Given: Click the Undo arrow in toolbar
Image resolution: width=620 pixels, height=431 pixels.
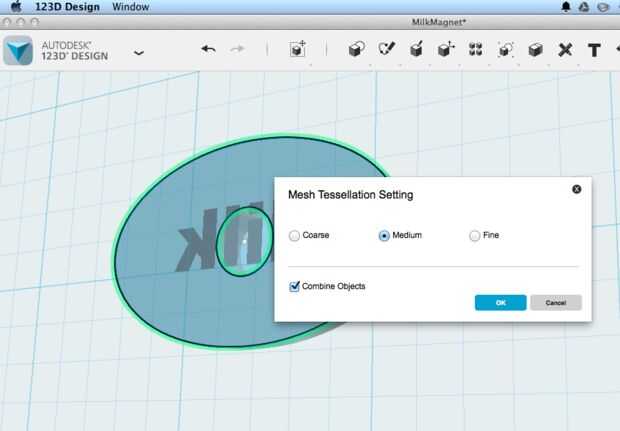Looking at the screenshot, I should [208, 49].
